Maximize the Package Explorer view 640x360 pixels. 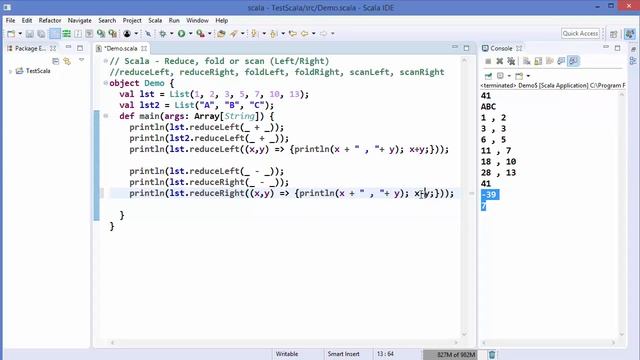coord(80,48)
